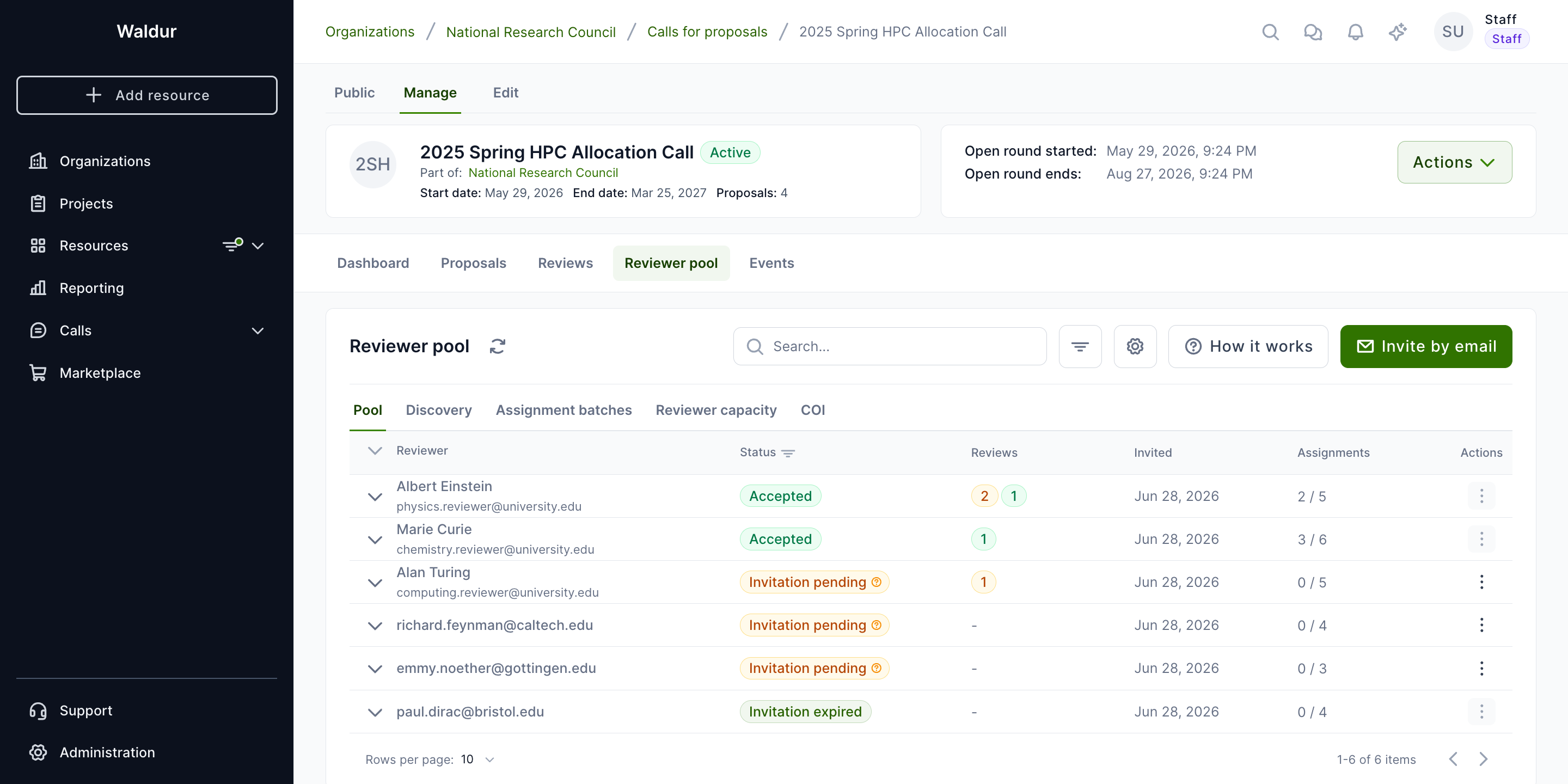This screenshot has height=784, width=1568.
Task: Expand the Marie Curie row
Action: coord(375,540)
